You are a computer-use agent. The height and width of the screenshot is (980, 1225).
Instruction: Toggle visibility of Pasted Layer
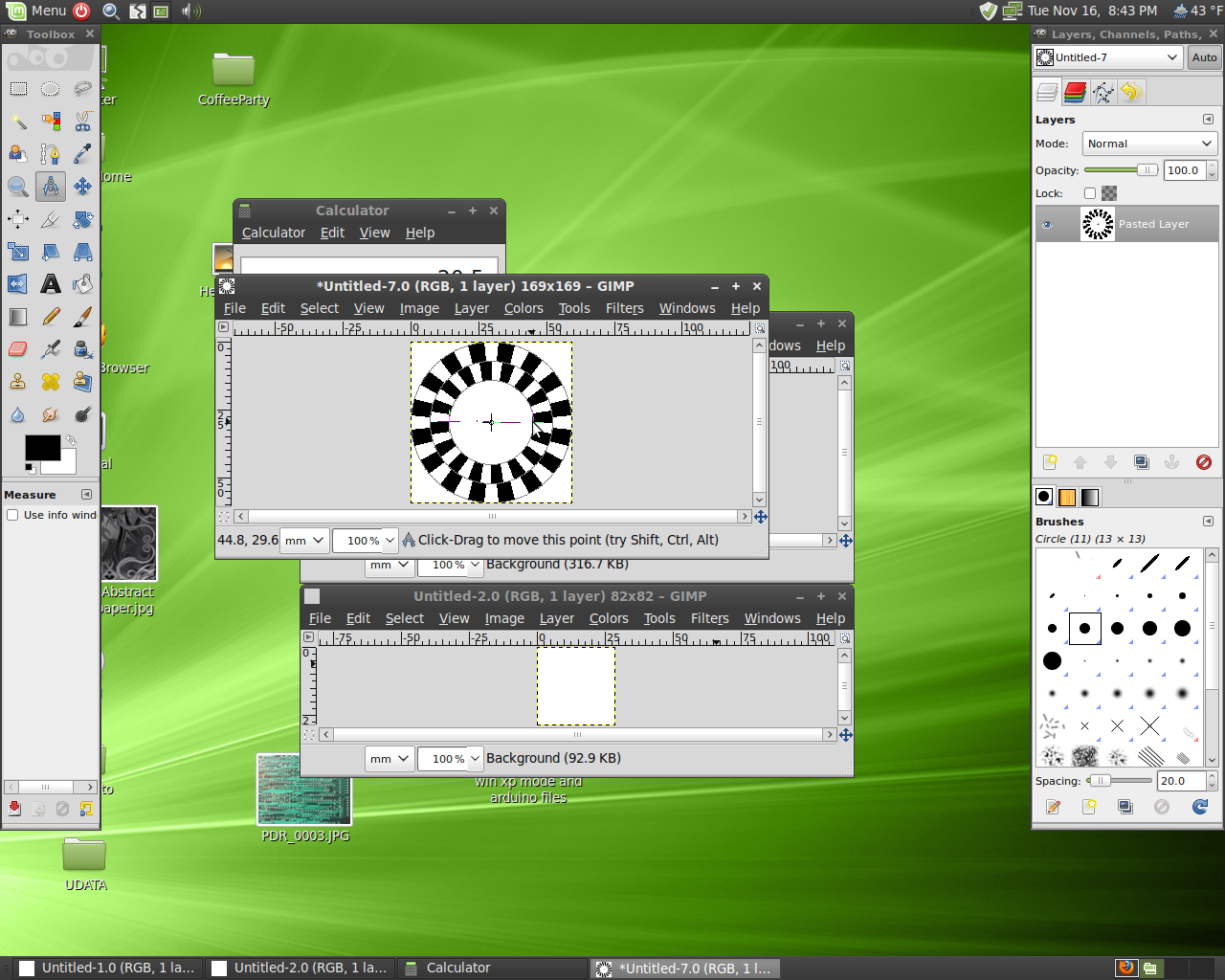(x=1047, y=224)
